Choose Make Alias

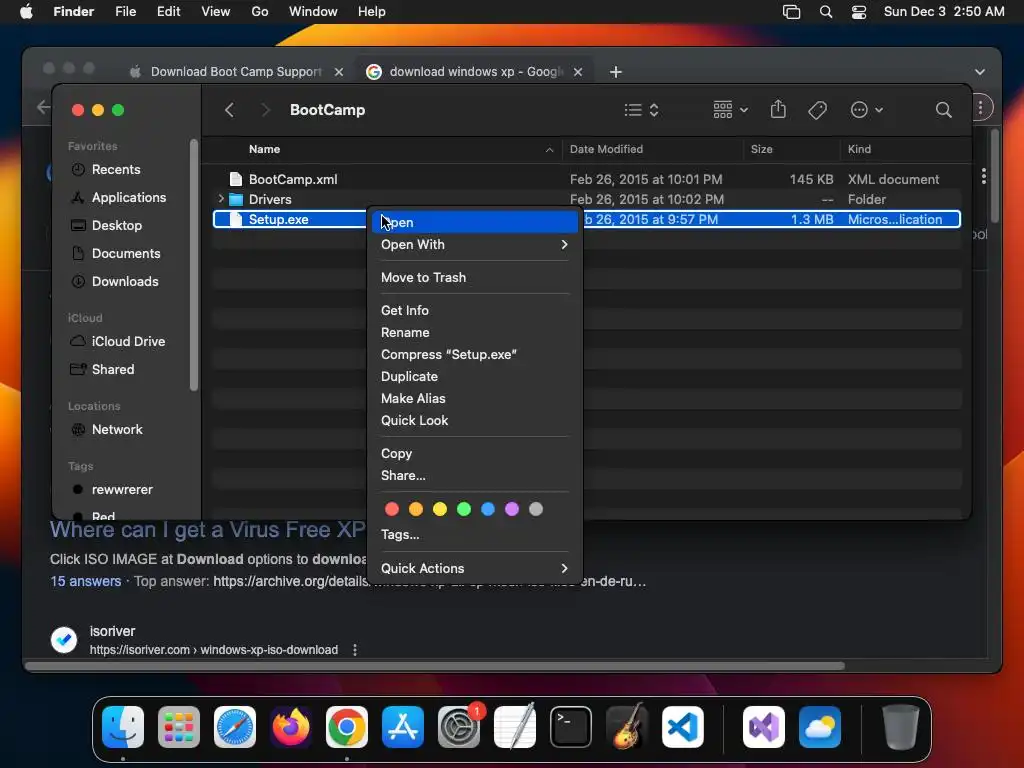tap(475, 398)
